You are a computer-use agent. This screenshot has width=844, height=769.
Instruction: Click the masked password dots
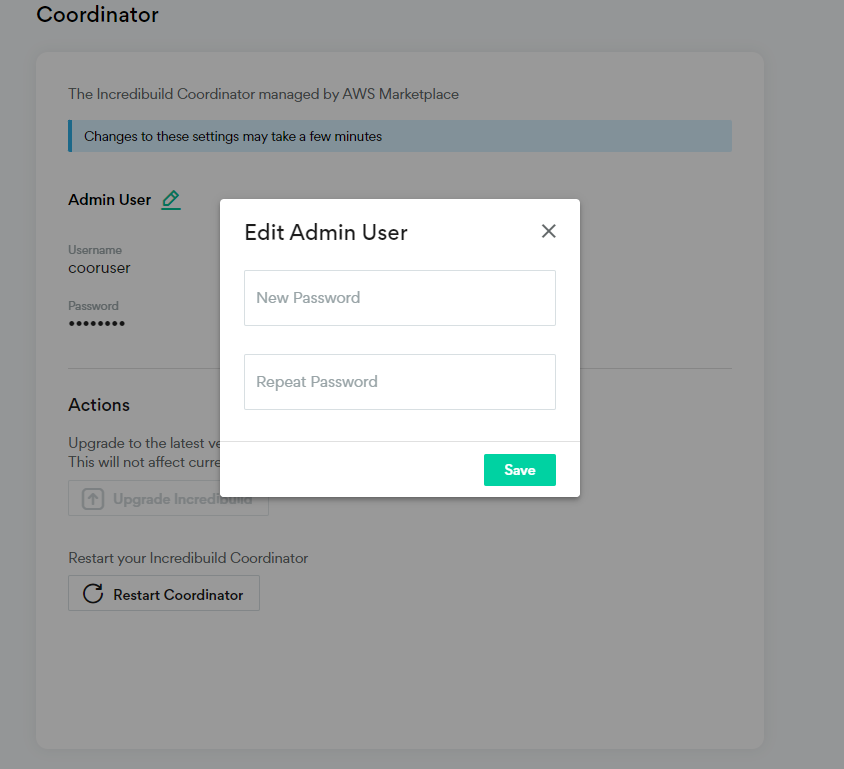point(96,323)
